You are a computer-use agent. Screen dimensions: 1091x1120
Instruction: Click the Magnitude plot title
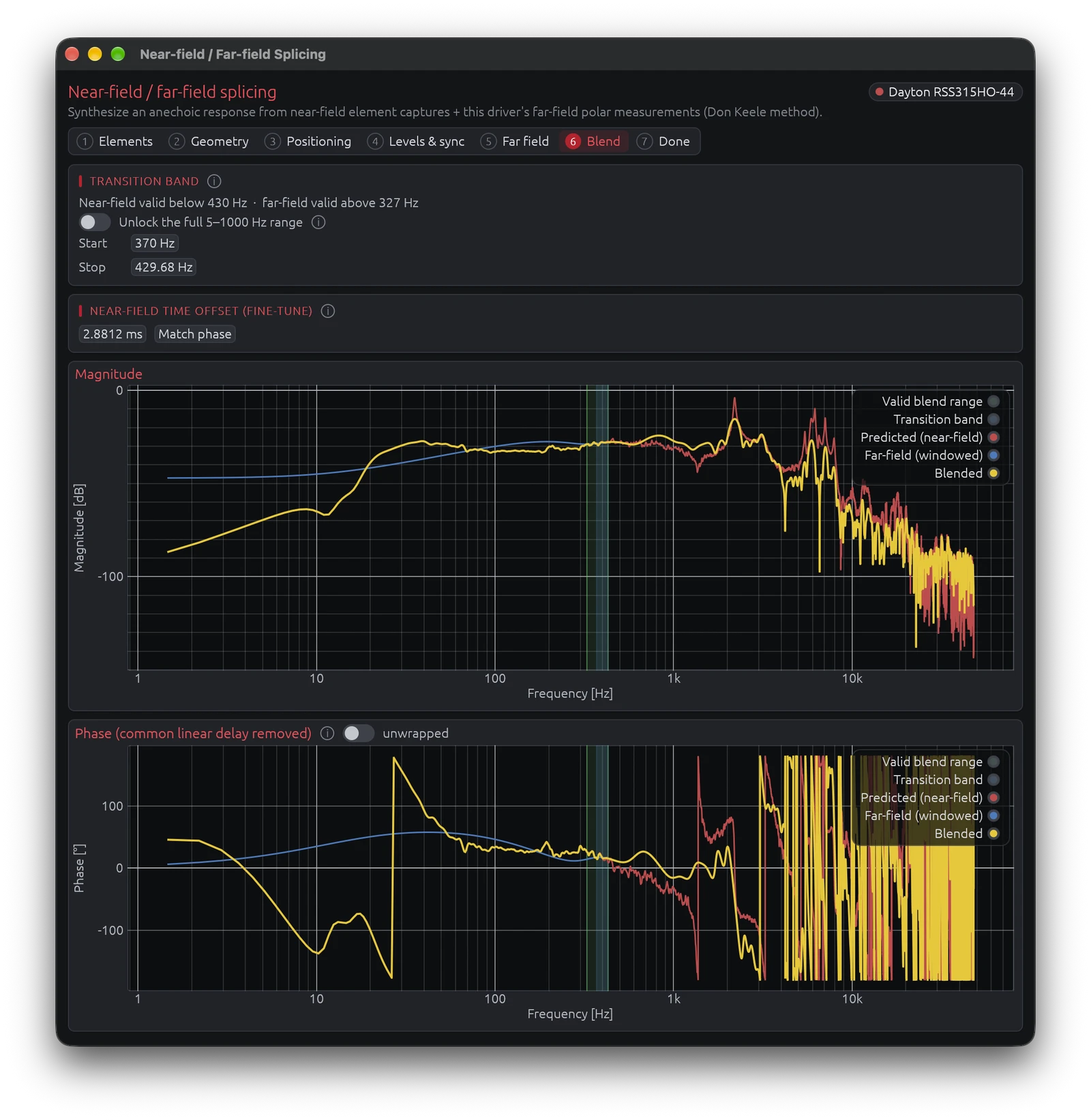point(108,374)
